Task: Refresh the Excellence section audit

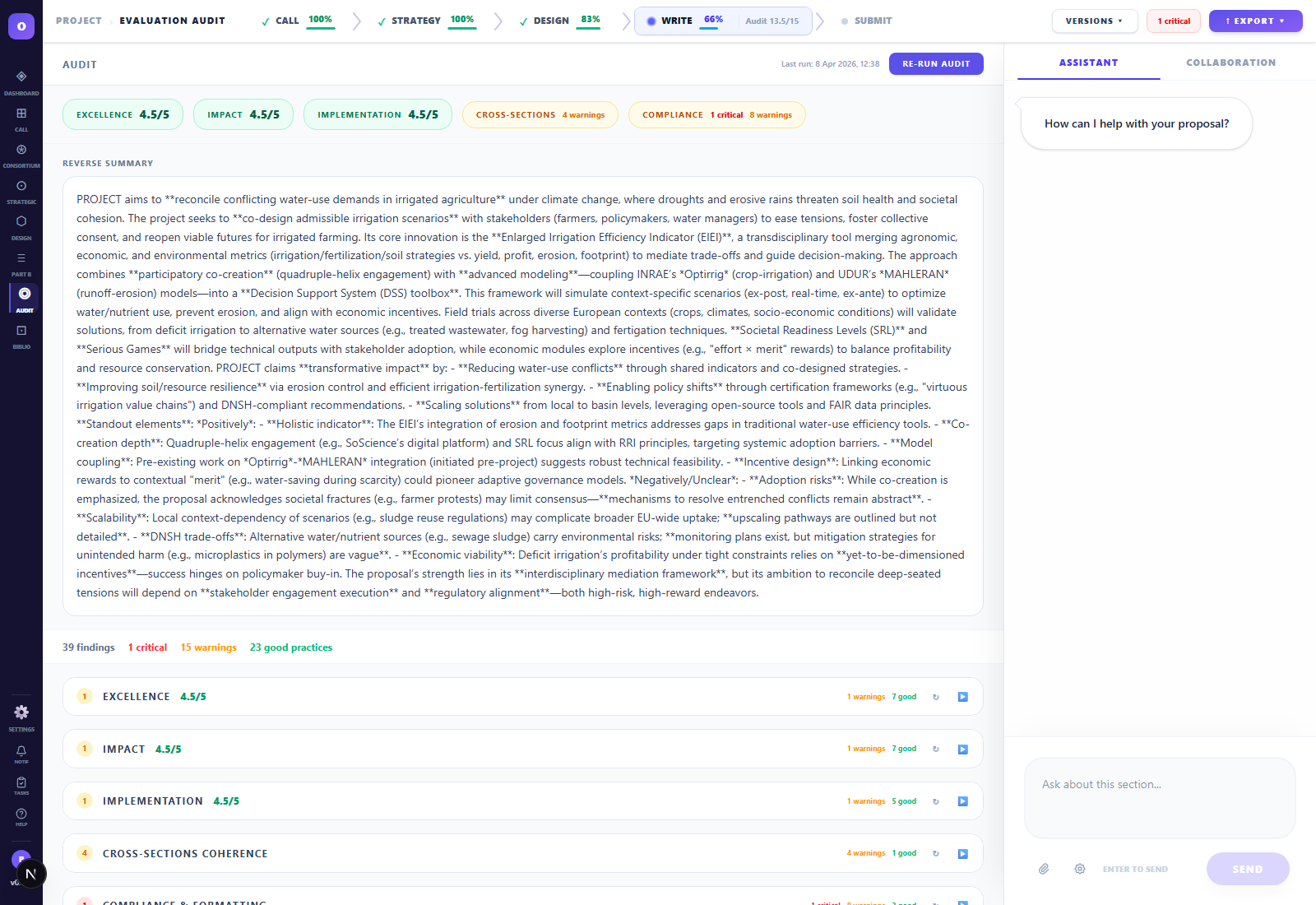Action: point(936,697)
